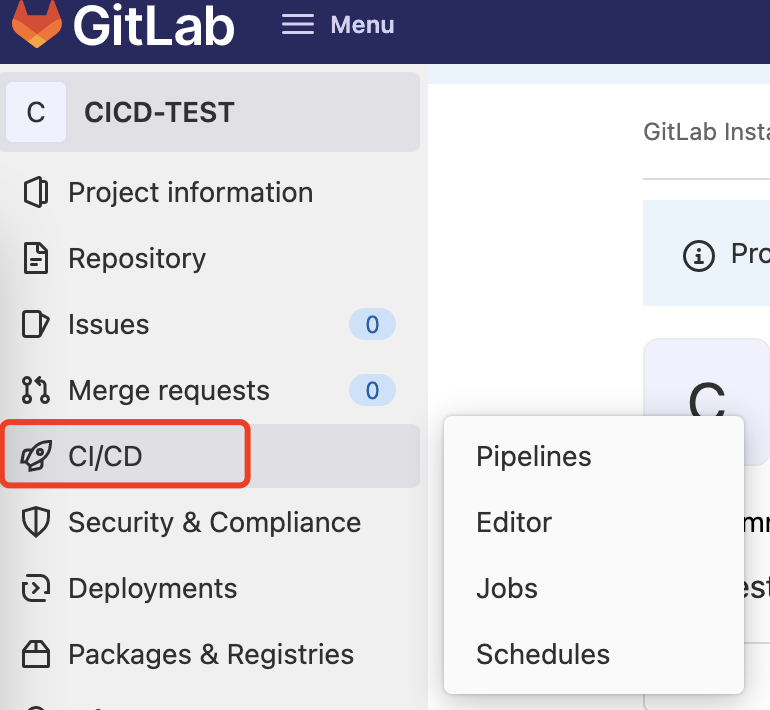Viewport: 770px width, 710px height.
Task: Click the C project avatar in sidebar
Action: coord(36,112)
